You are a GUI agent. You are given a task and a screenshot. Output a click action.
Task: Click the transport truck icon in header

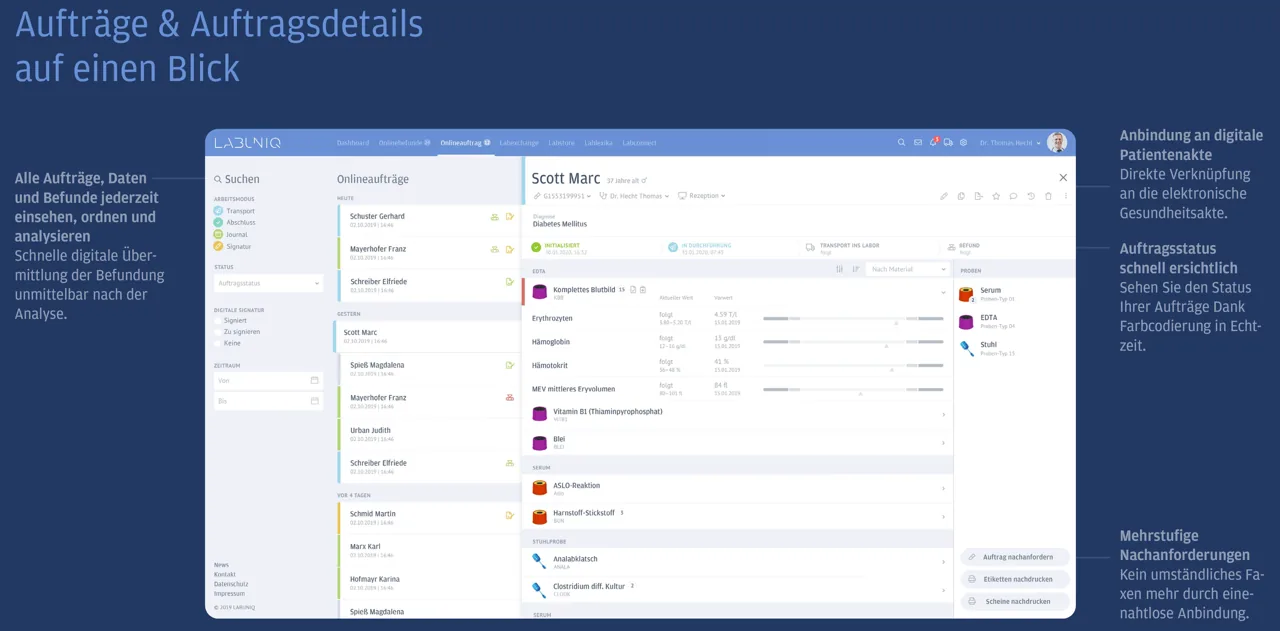(948, 143)
